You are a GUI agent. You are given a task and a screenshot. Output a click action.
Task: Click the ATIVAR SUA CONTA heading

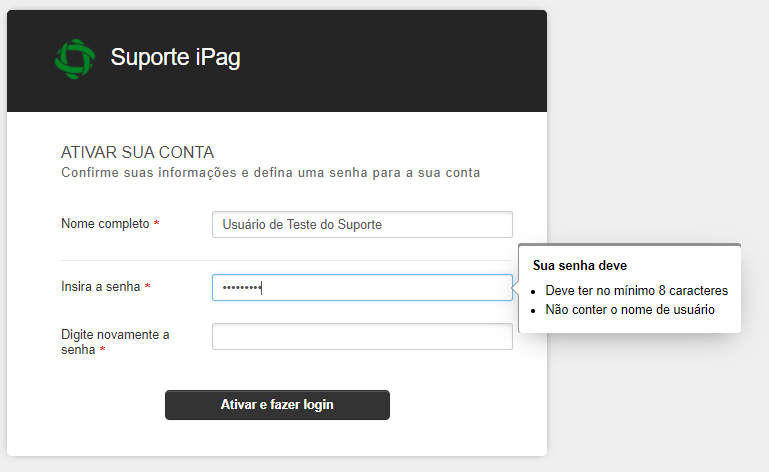click(x=137, y=152)
